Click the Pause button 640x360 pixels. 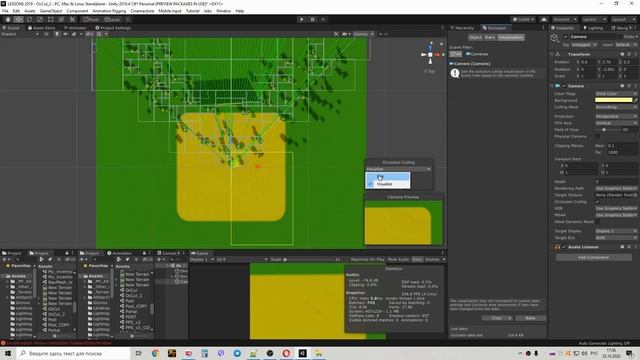point(313,19)
